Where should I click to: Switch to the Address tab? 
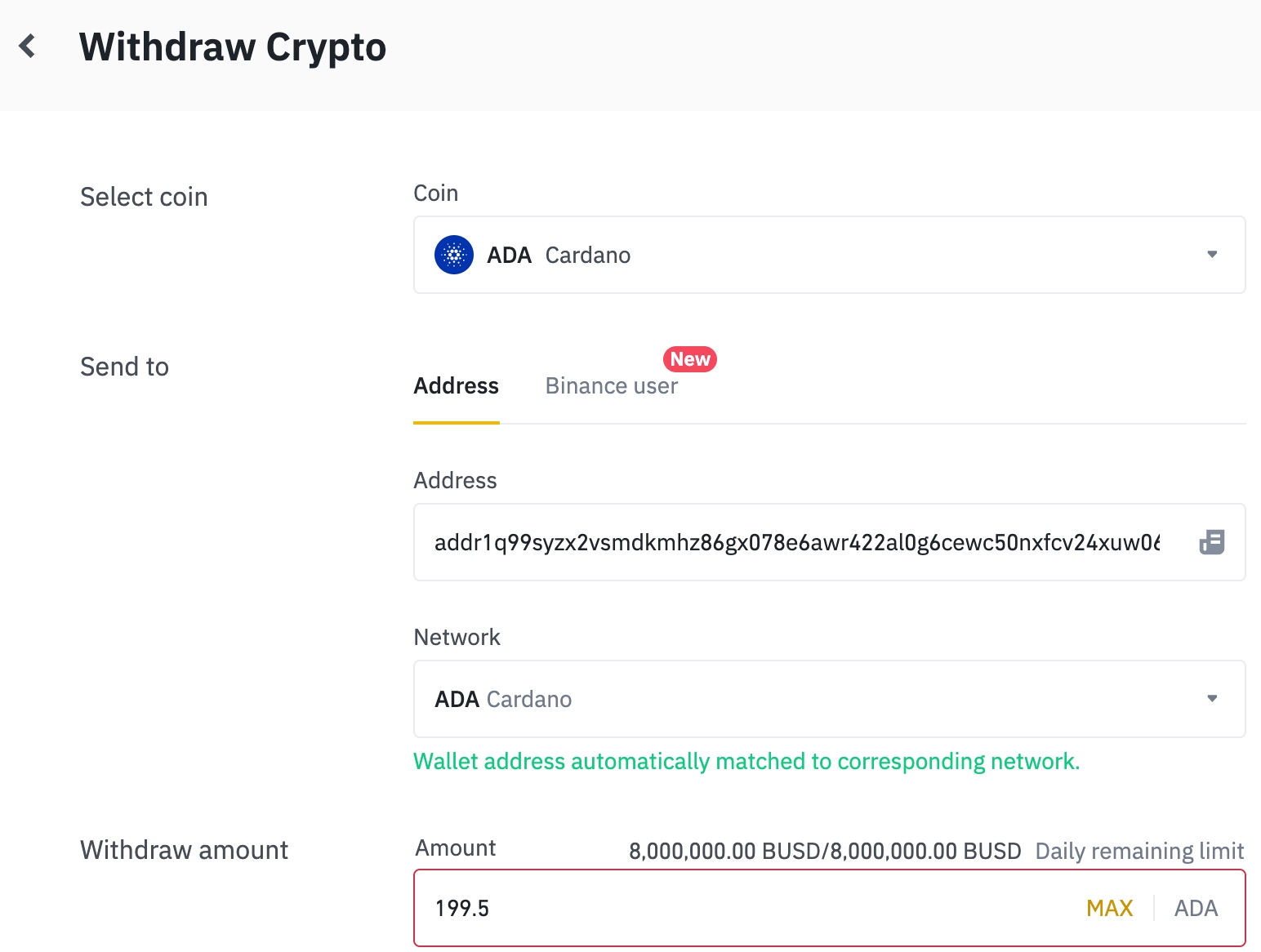coord(456,386)
